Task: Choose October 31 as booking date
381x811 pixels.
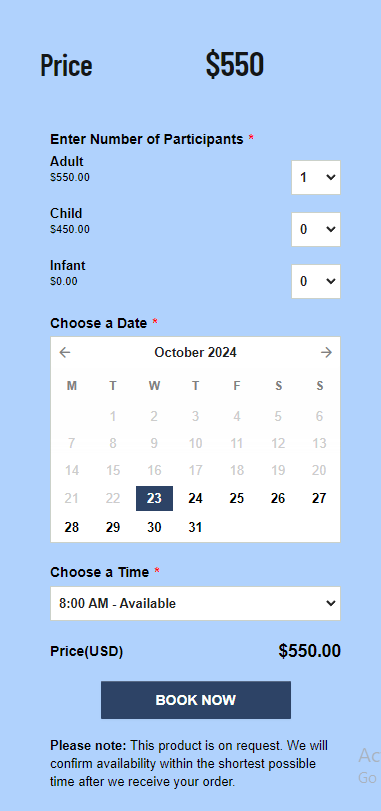Action: [195, 527]
